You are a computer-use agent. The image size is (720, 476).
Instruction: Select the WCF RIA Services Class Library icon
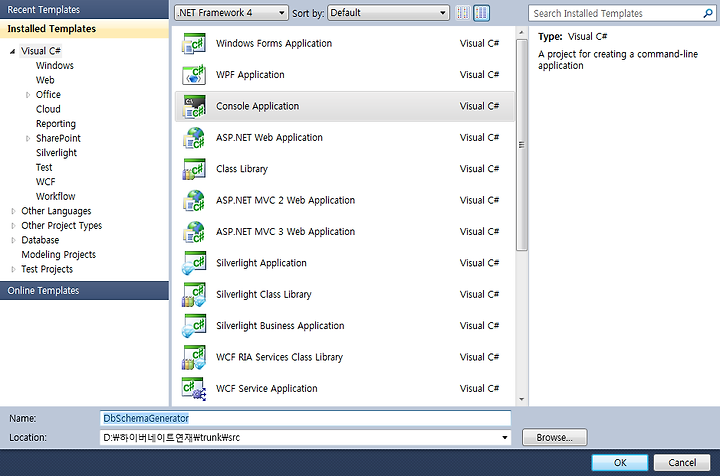tap(194, 358)
